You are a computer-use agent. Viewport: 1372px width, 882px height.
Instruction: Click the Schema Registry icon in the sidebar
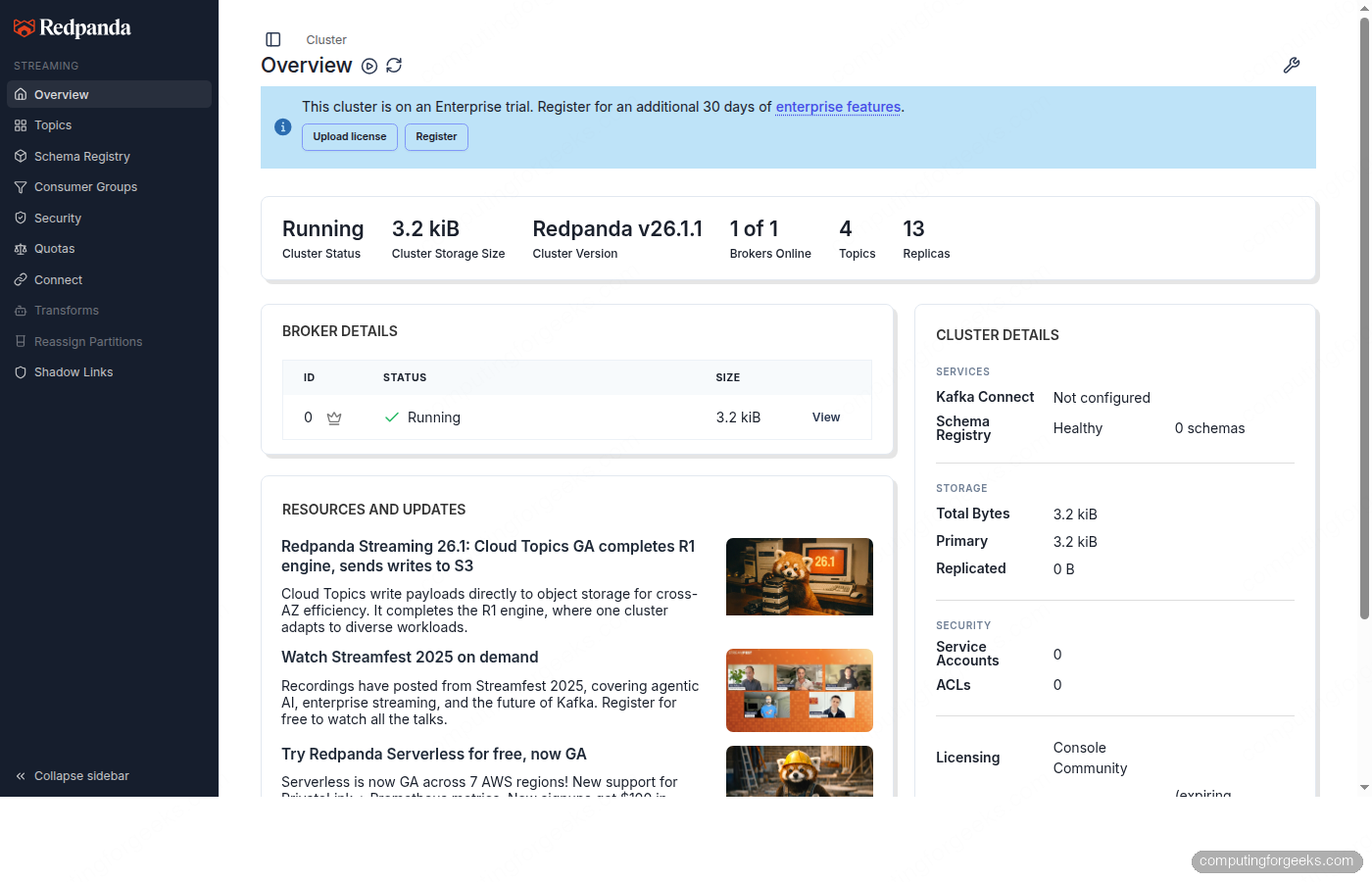[x=19, y=156]
